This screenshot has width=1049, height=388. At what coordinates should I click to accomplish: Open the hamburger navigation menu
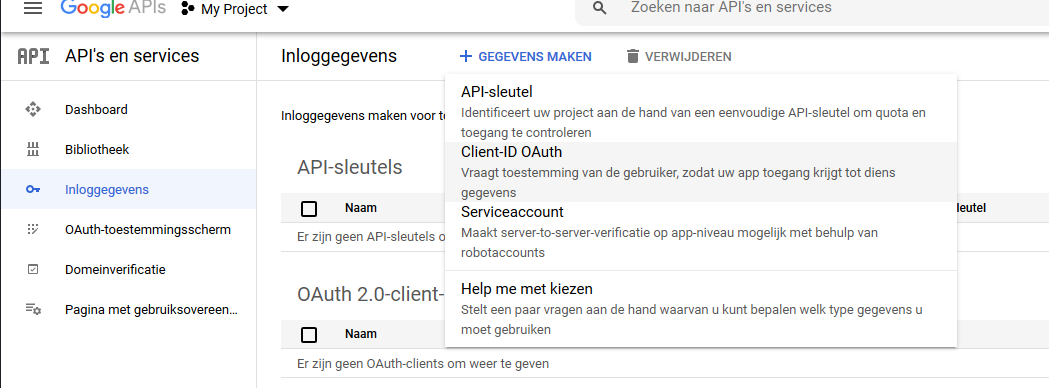click(x=33, y=9)
